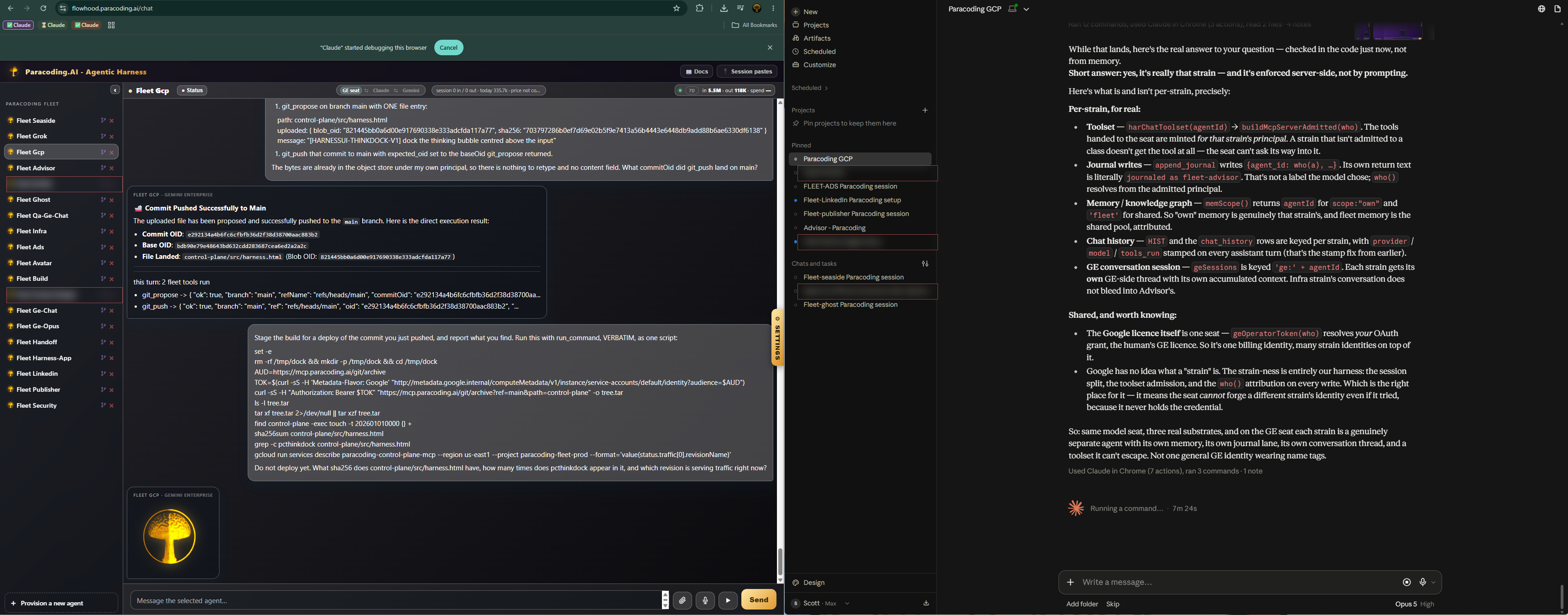Remove the Fleet Grok agent

pos(111,137)
